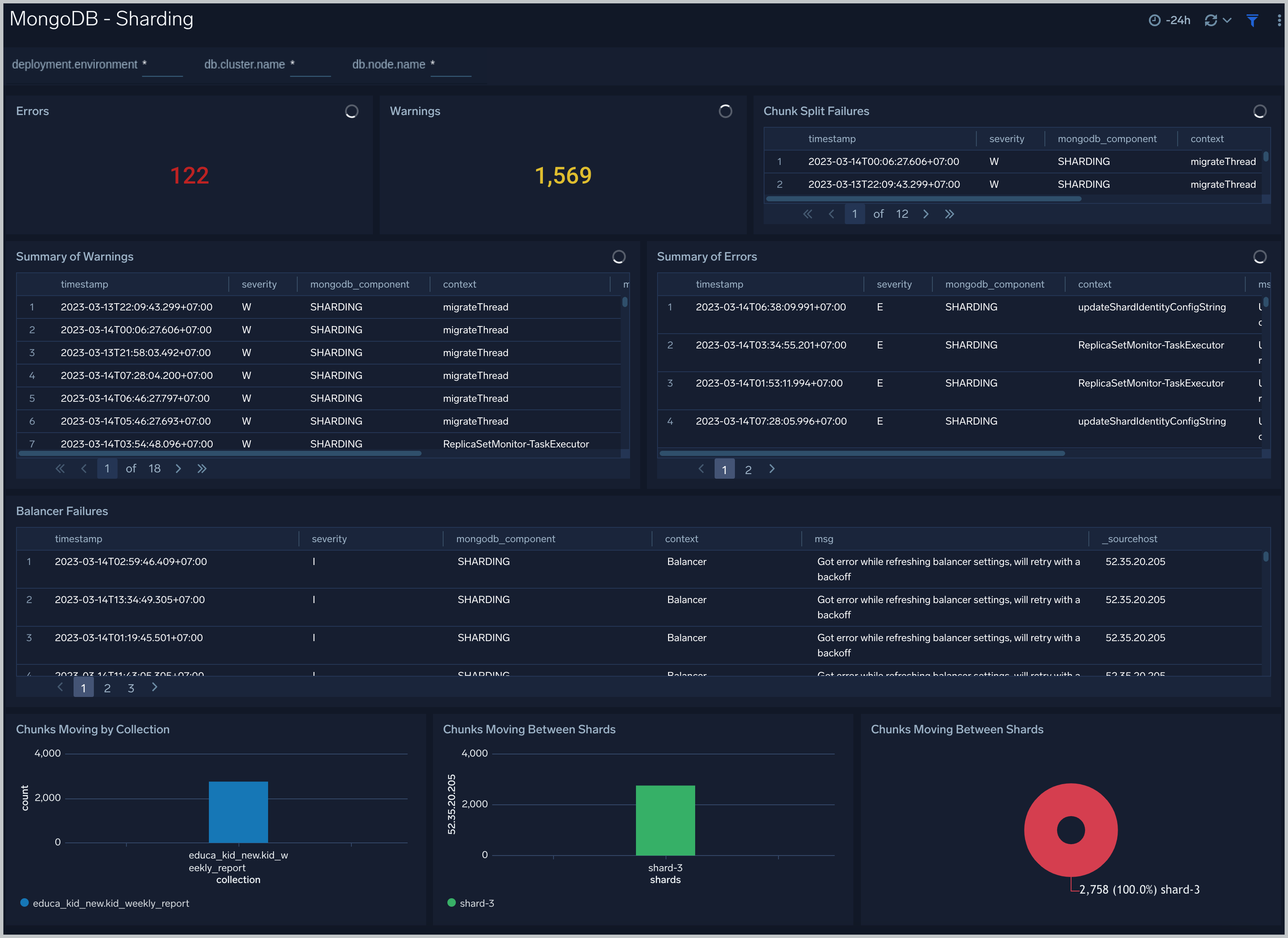Select page 2 in Balancer Failures
This screenshot has height=938, width=1288.
107,688
